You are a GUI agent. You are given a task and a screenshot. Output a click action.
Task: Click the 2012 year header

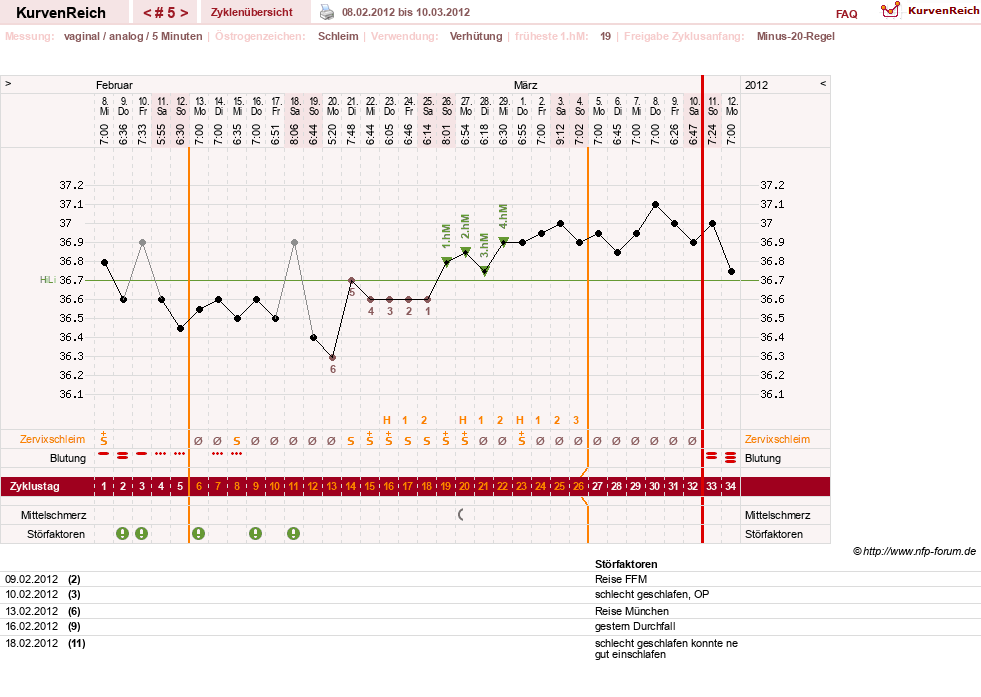(x=756, y=85)
